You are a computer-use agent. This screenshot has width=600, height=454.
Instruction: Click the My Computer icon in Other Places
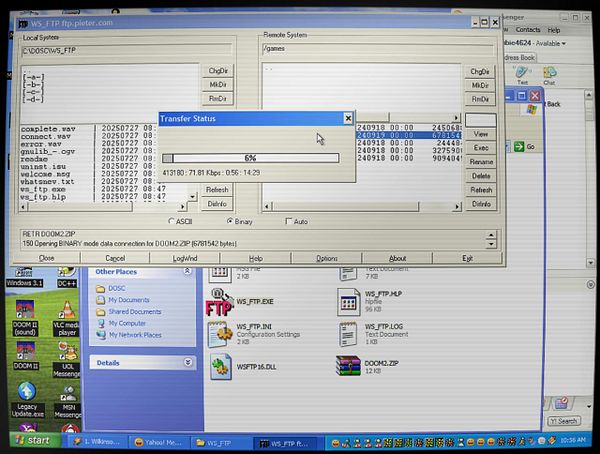[101, 323]
